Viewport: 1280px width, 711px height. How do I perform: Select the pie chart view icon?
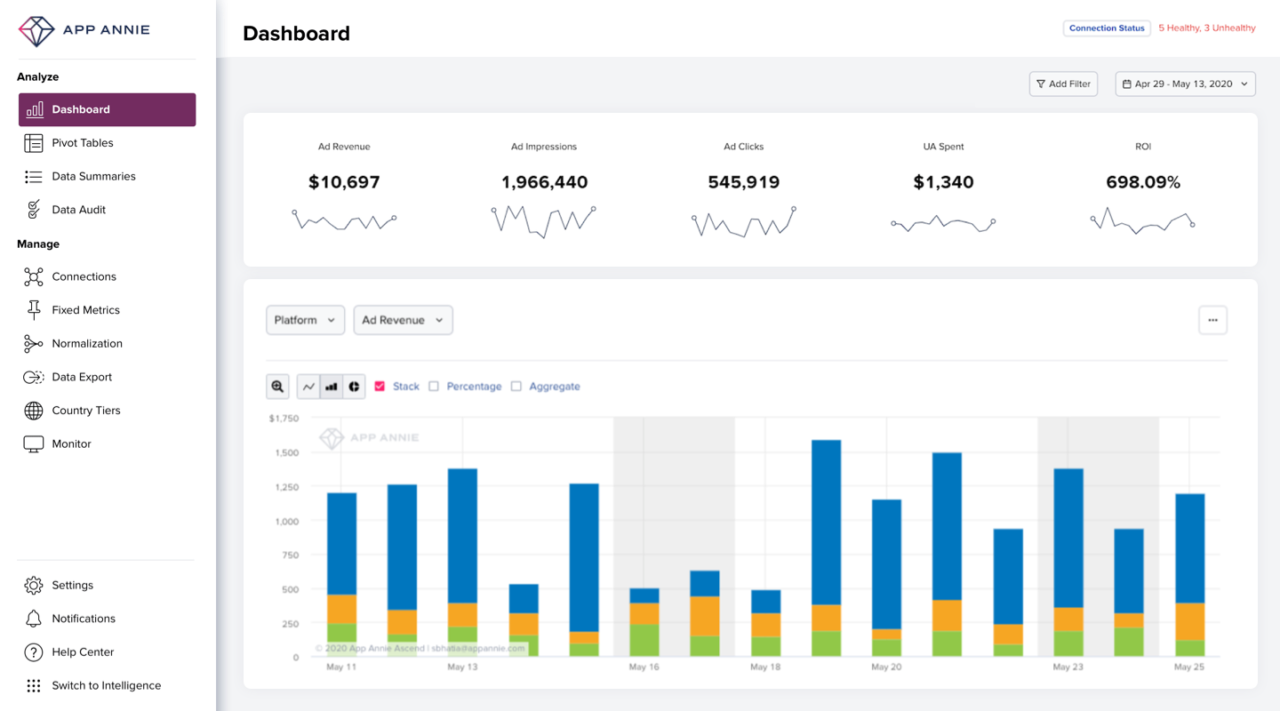354,387
